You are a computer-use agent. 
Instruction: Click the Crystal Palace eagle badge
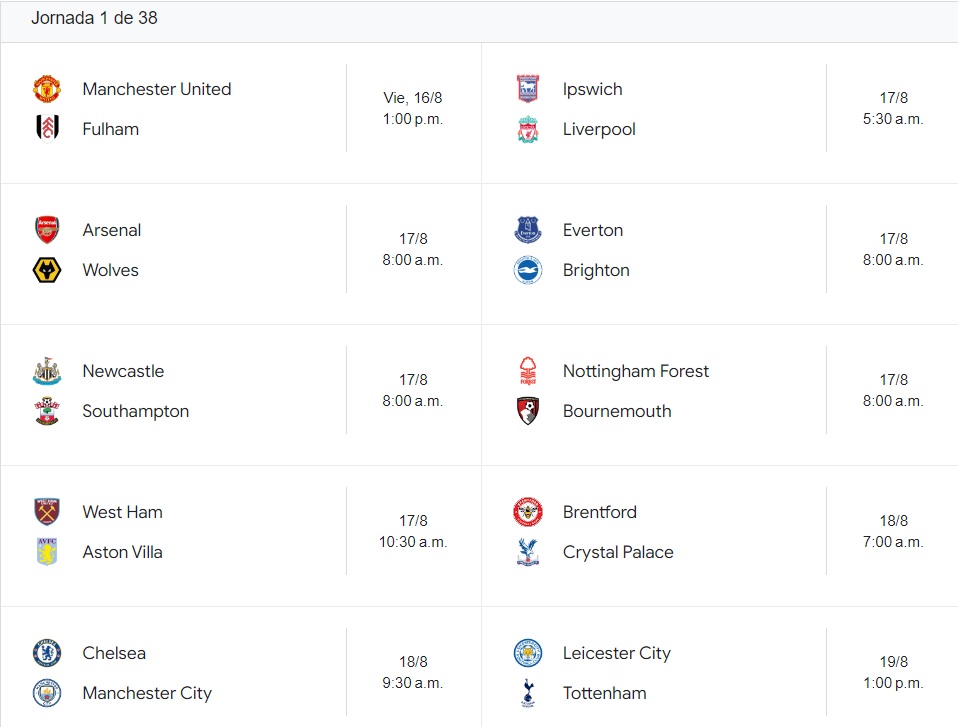tap(528, 552)
